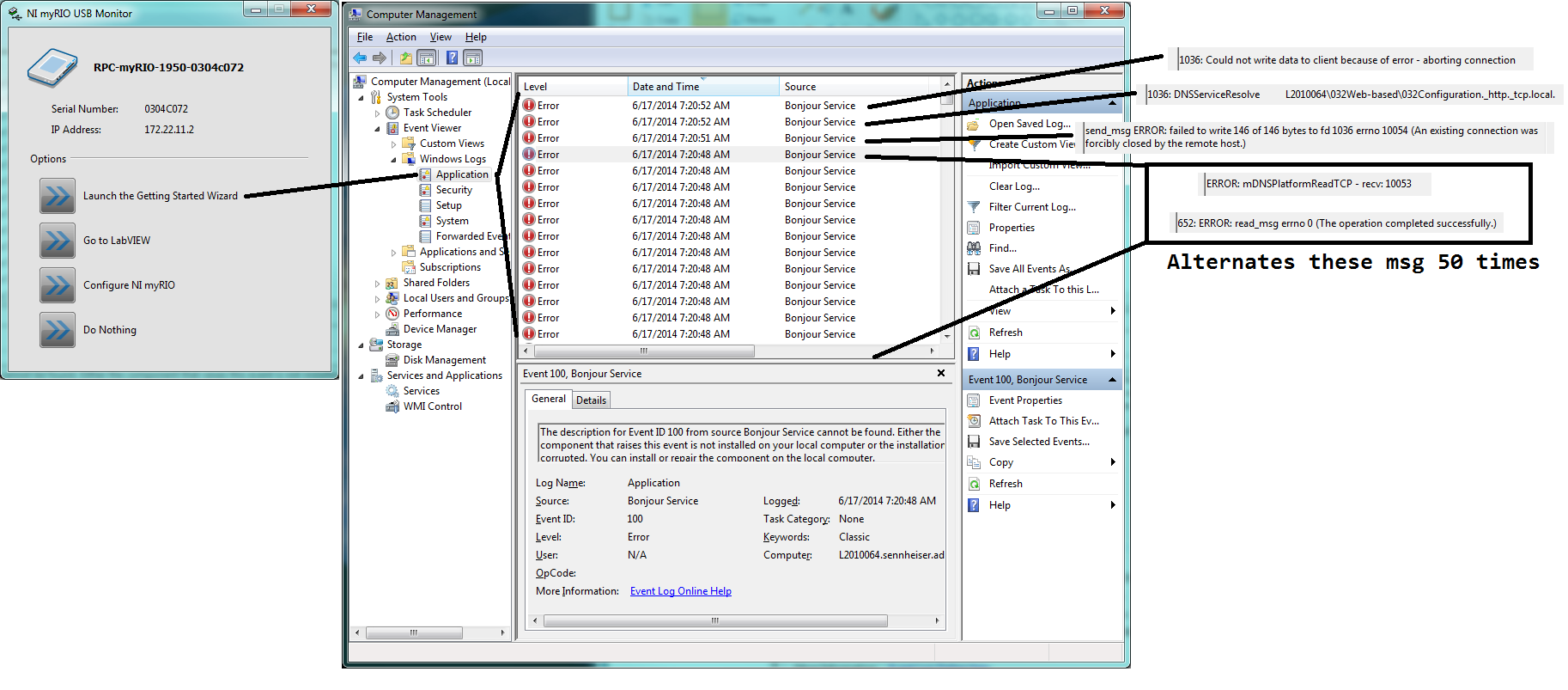Click the Open Saved Log folder icon
The height and width of the screenshot is (690, 1568).
pyautogui.click(x=974, y=124)
